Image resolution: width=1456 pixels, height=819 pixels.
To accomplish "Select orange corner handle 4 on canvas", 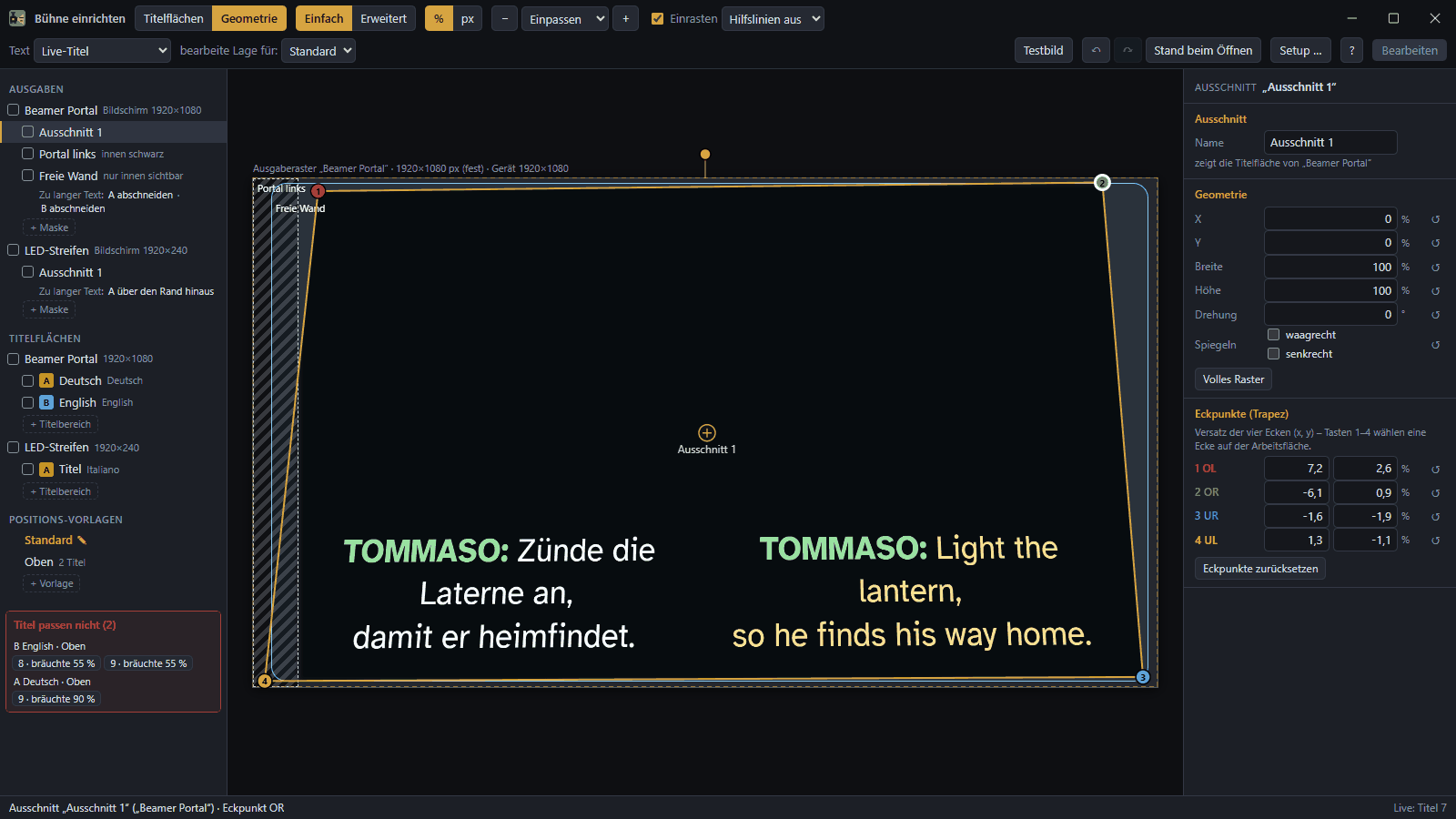I will click(265, 681).
